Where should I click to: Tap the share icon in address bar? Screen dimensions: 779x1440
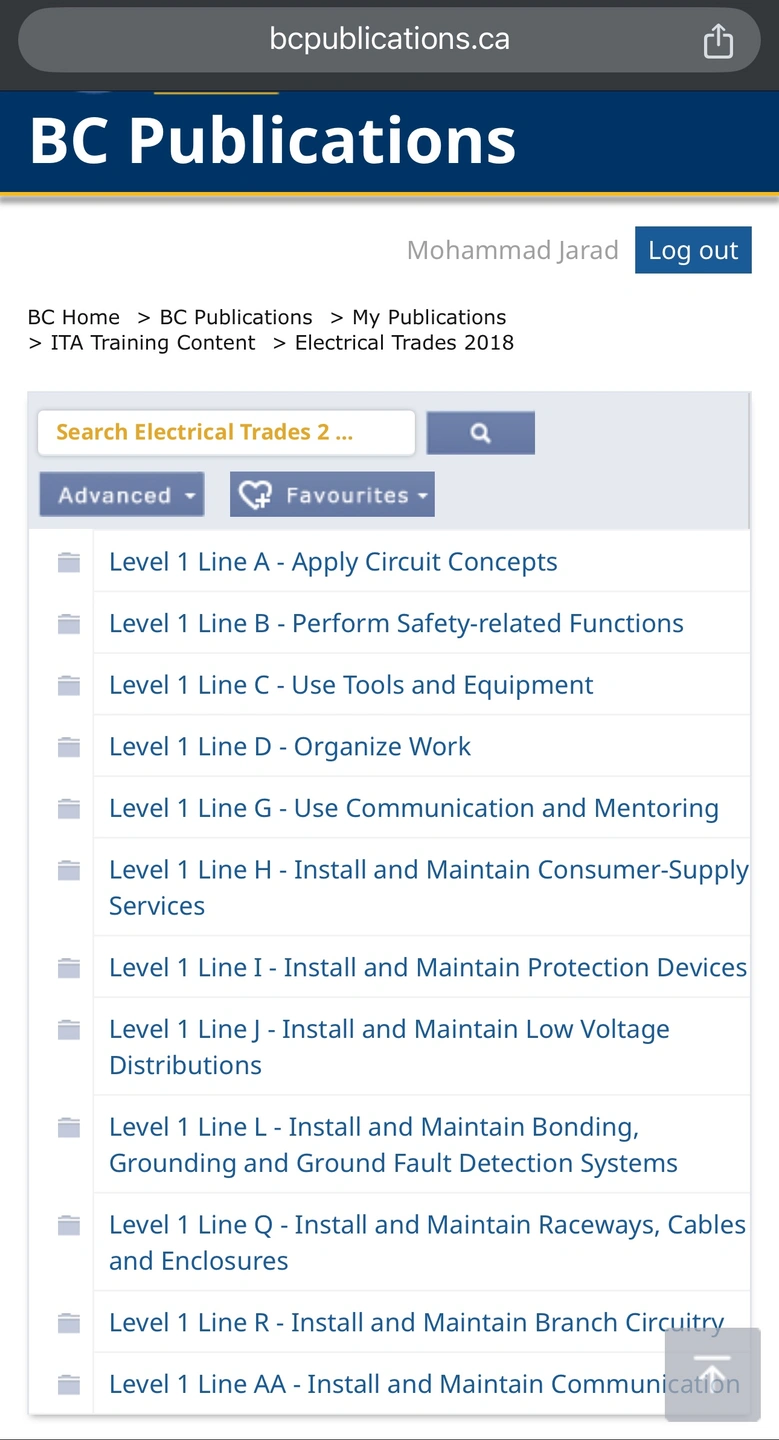click(x=718, y=41)
